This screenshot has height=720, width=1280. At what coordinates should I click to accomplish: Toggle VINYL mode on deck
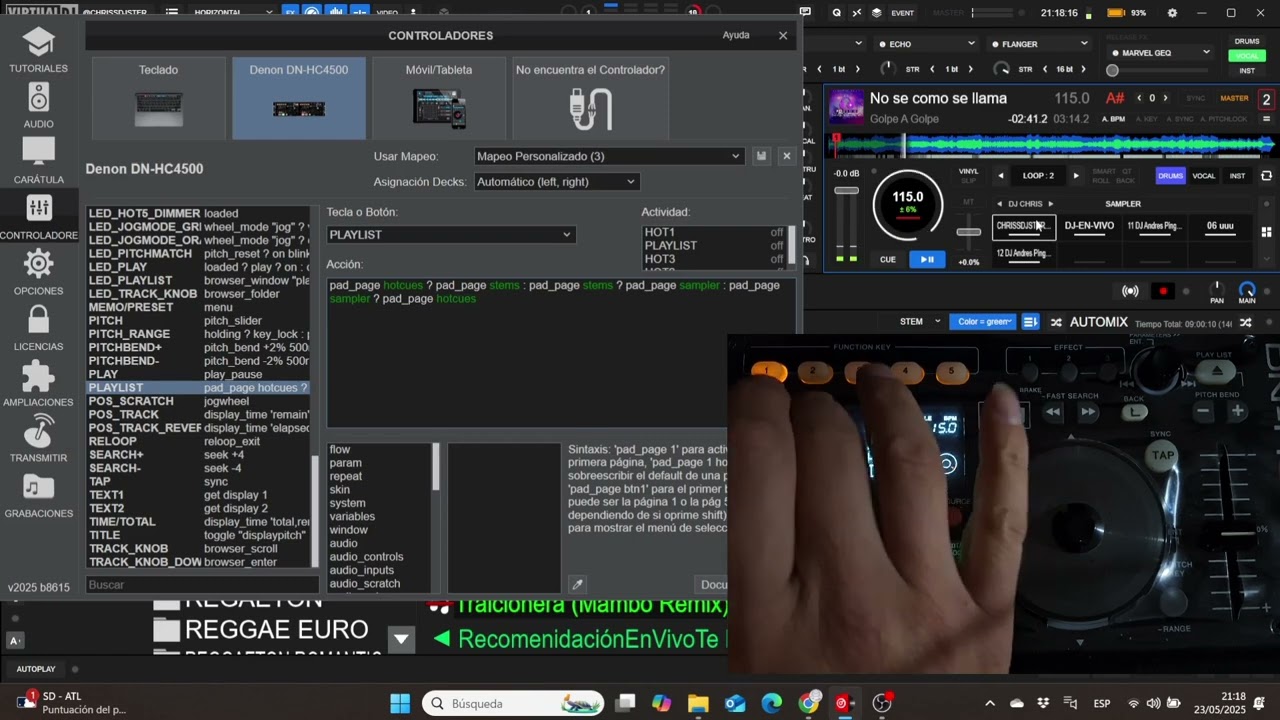click(969, 172)
